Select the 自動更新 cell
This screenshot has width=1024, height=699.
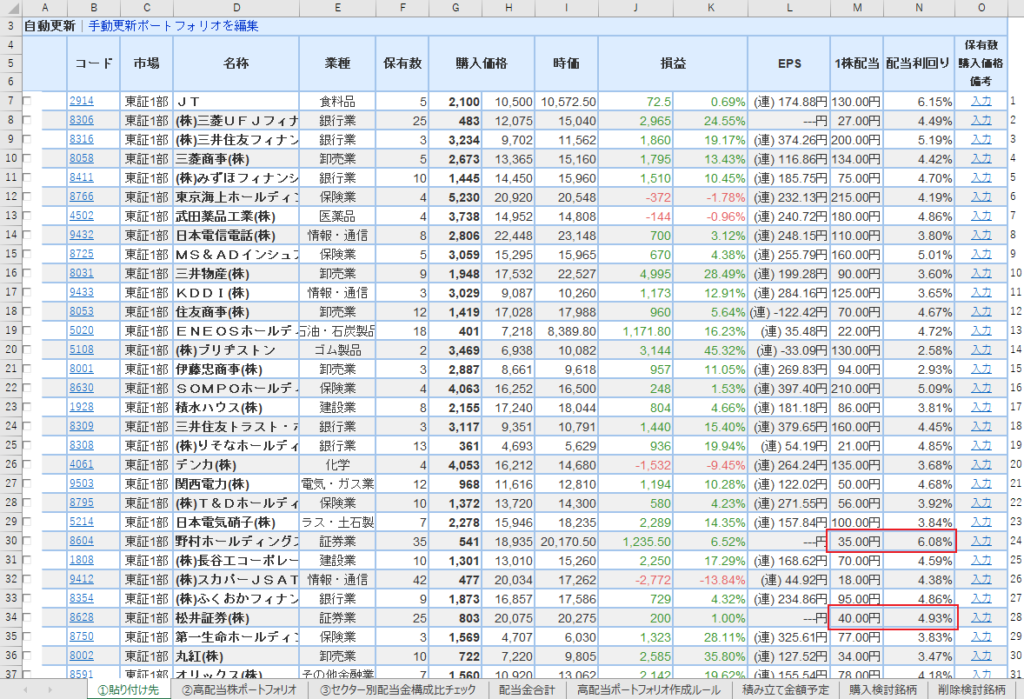[x=50, y=26]
